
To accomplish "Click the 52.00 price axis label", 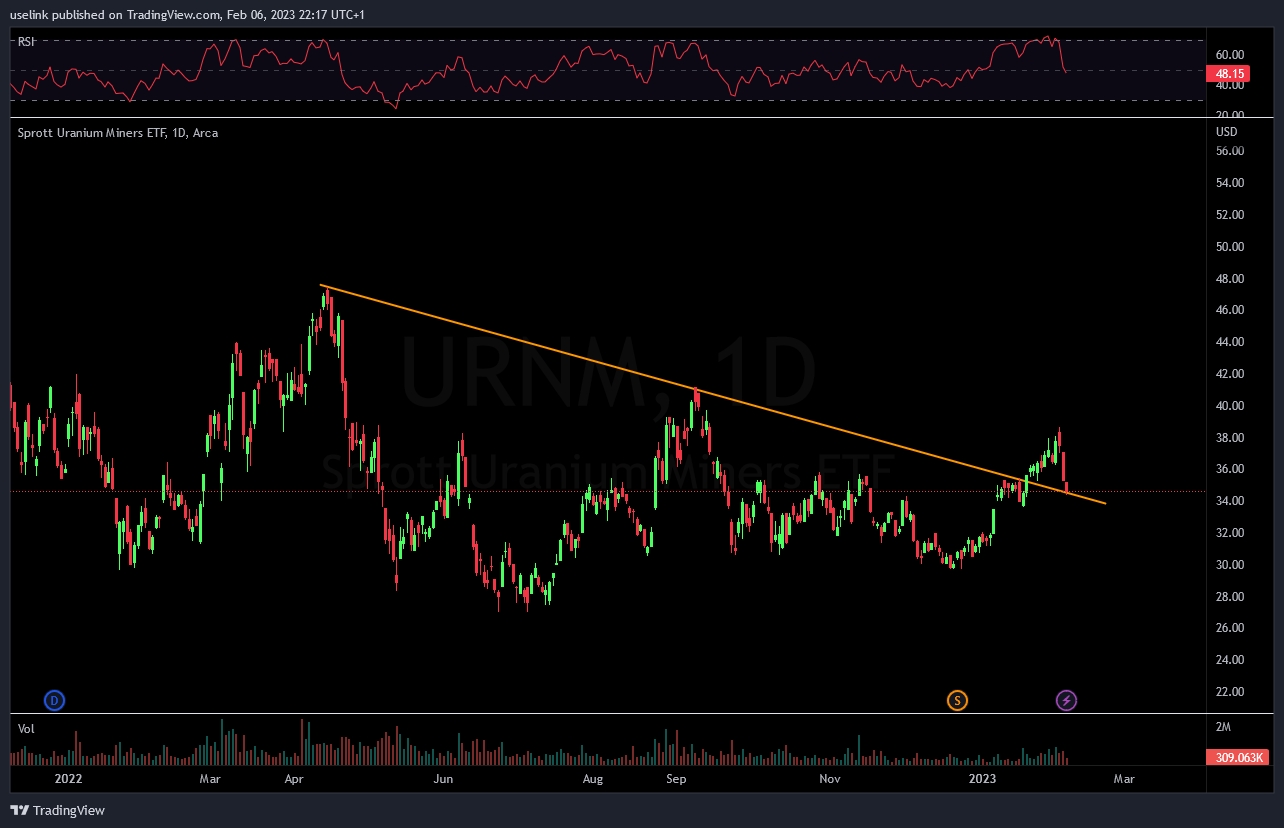I will (1229, 215).
